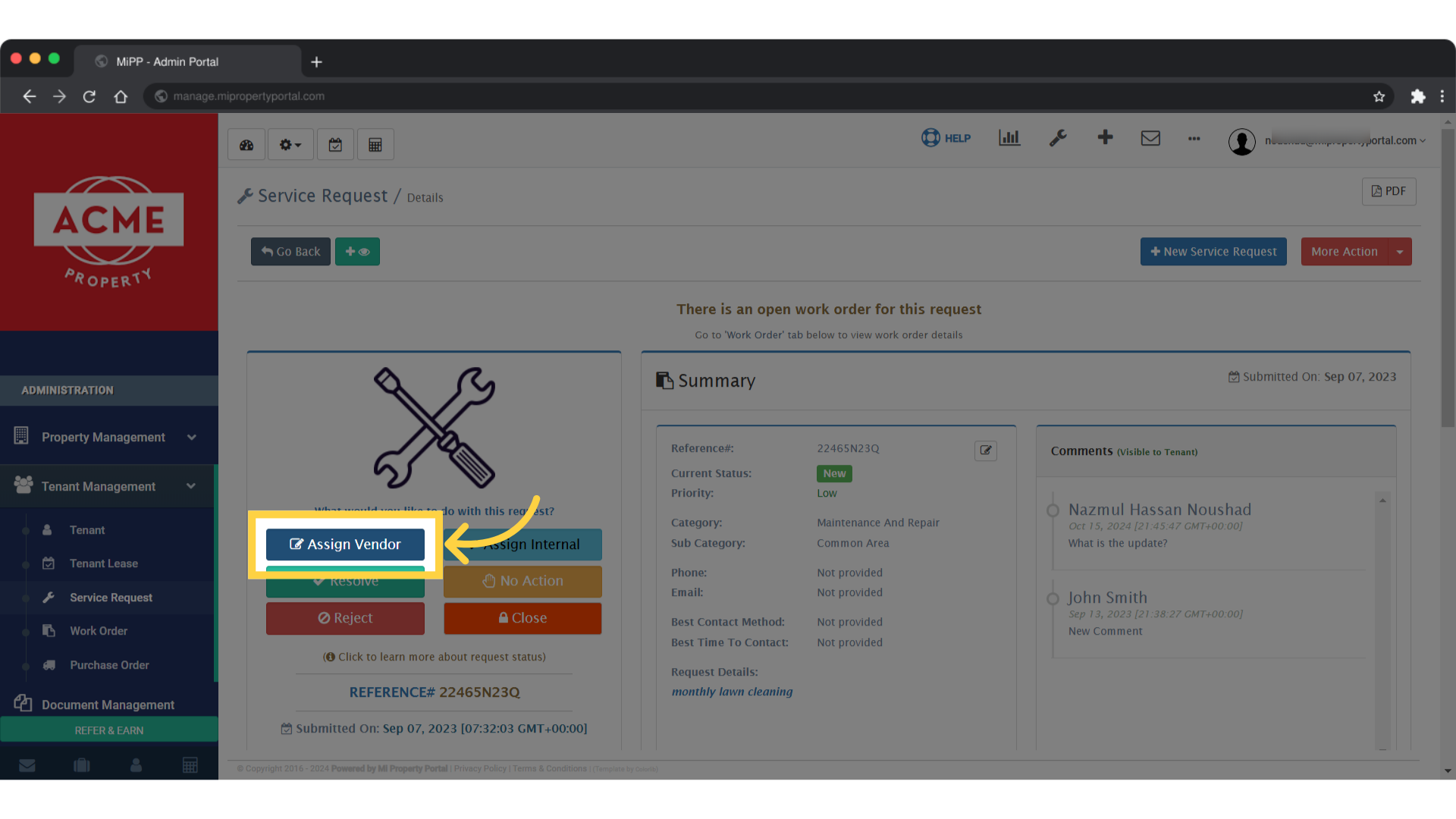Click the browser forward arrow
The height and width of the screenshot is (819, 1456).
click(x=59, y=96)
